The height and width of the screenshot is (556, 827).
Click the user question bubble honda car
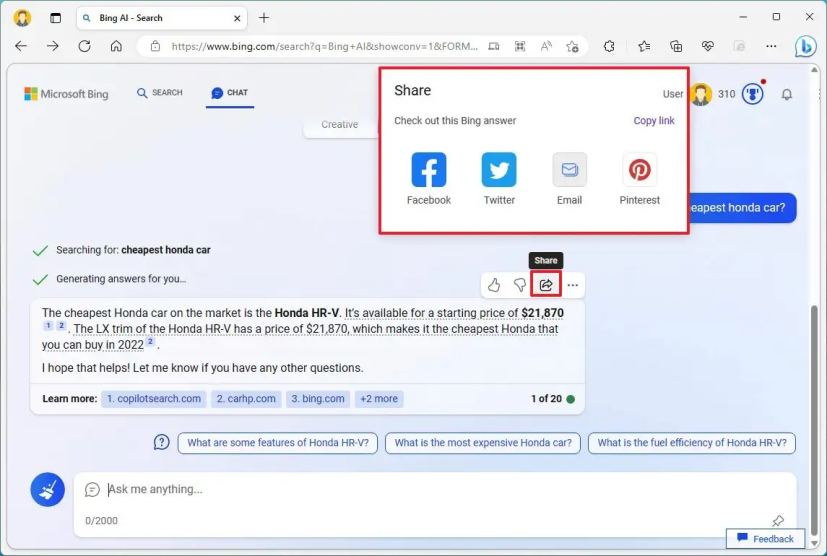point(743,208)
